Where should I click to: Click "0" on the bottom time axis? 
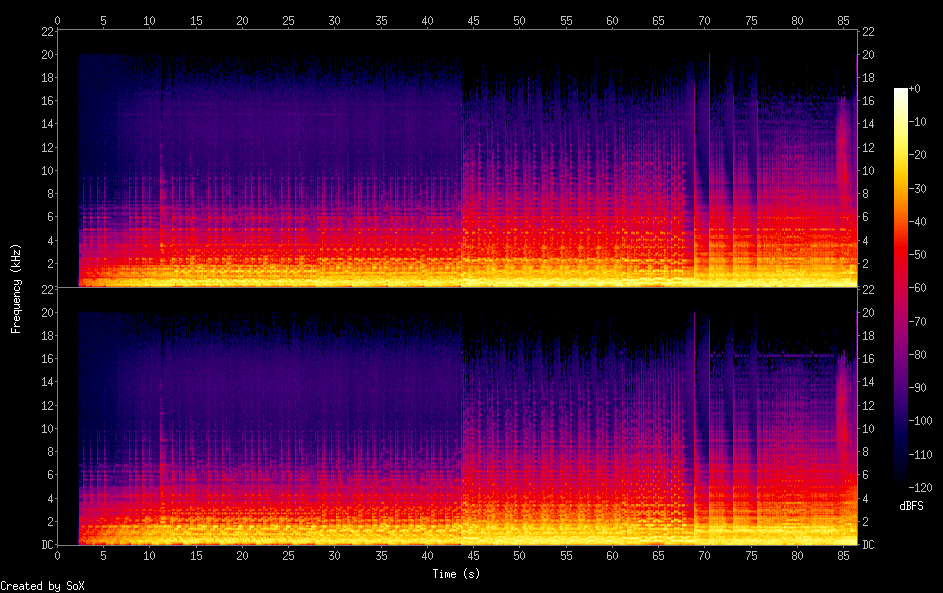tap(57, 556)
